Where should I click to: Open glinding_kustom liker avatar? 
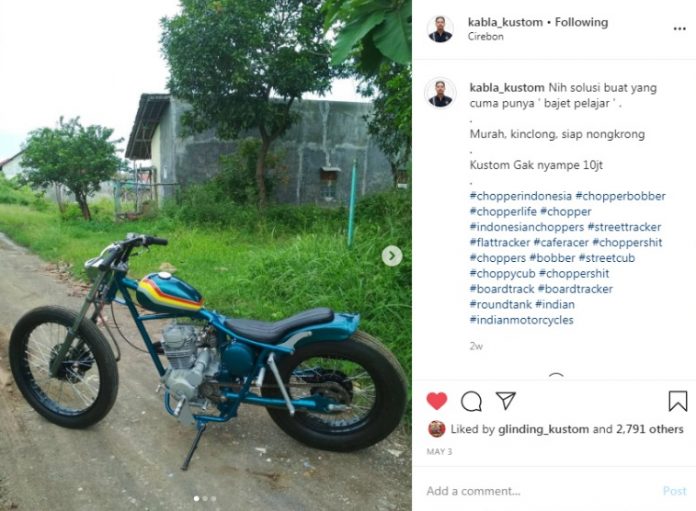[x=437, y=429]
